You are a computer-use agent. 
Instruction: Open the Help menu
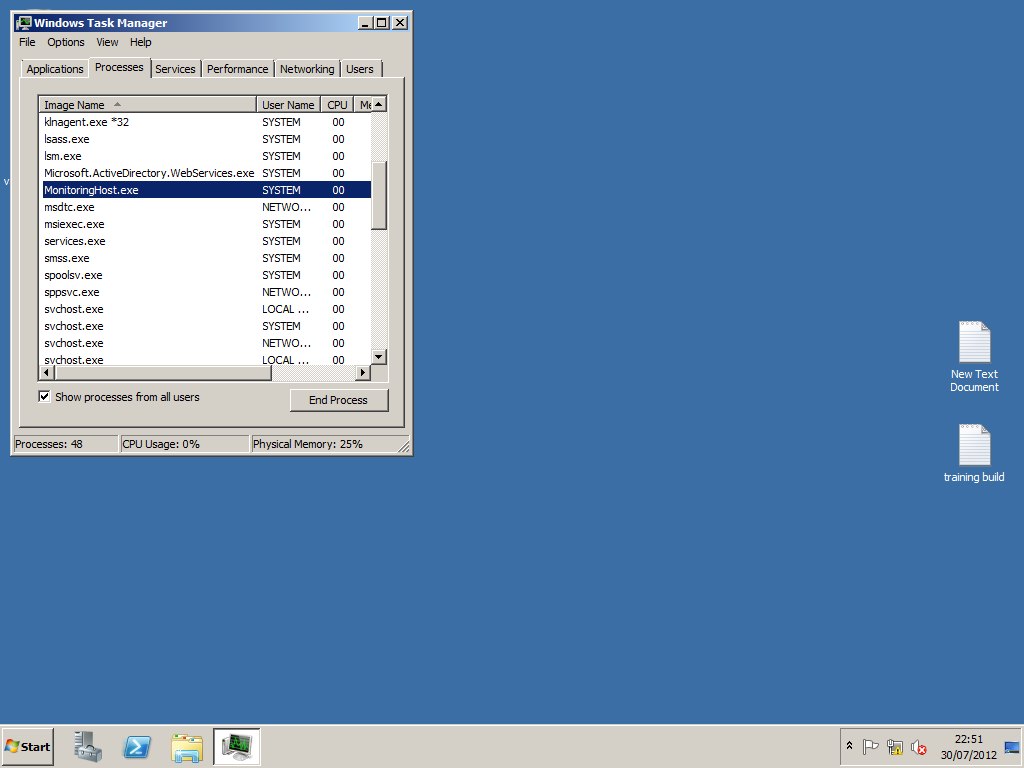pos(140,42)
